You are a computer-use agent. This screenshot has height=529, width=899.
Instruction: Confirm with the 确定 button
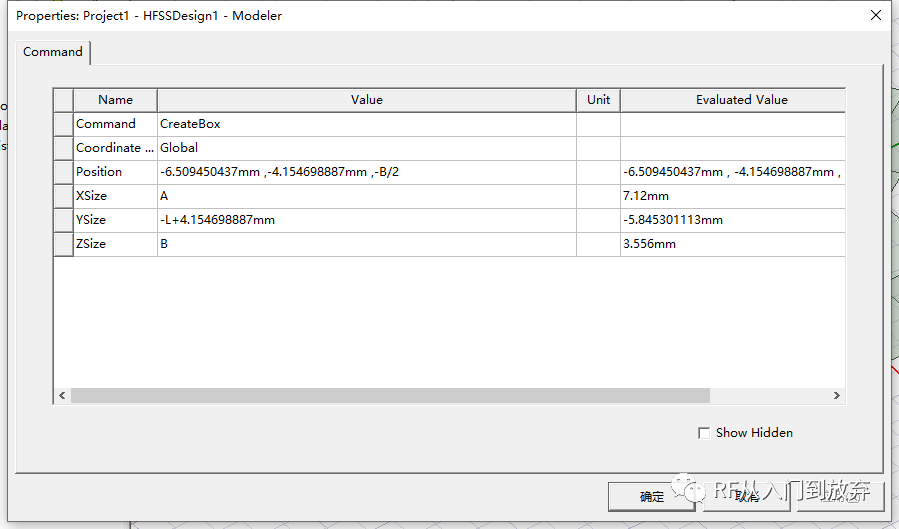(x=652, y=496)
